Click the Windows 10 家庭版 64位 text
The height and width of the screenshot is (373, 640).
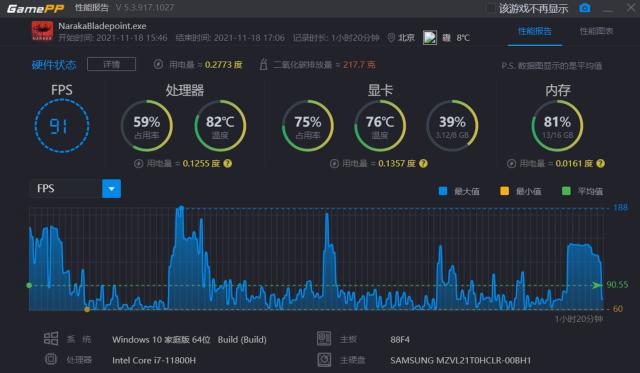(x=161, y=340)
